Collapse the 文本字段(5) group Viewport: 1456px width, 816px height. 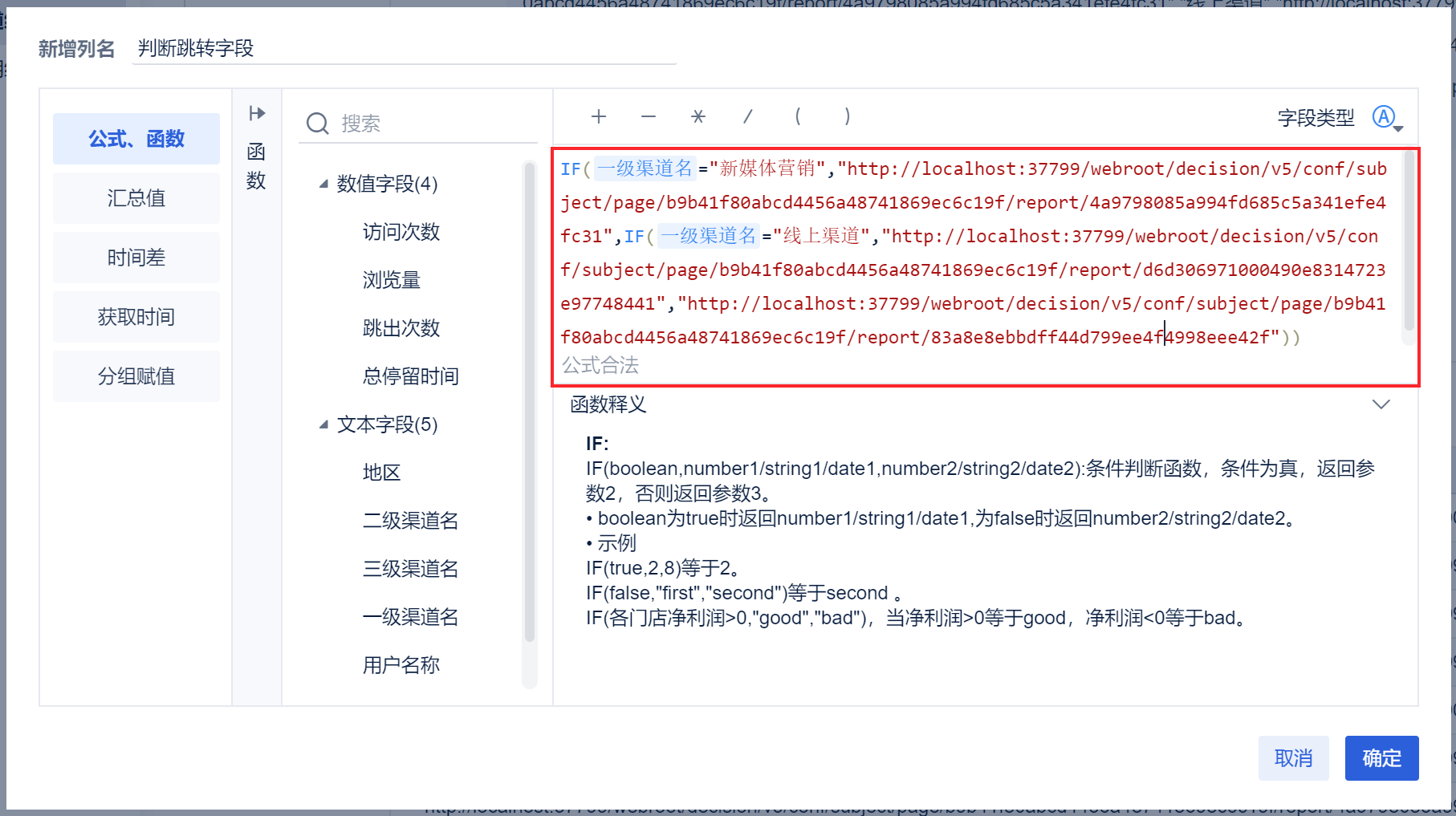point(323,424)
